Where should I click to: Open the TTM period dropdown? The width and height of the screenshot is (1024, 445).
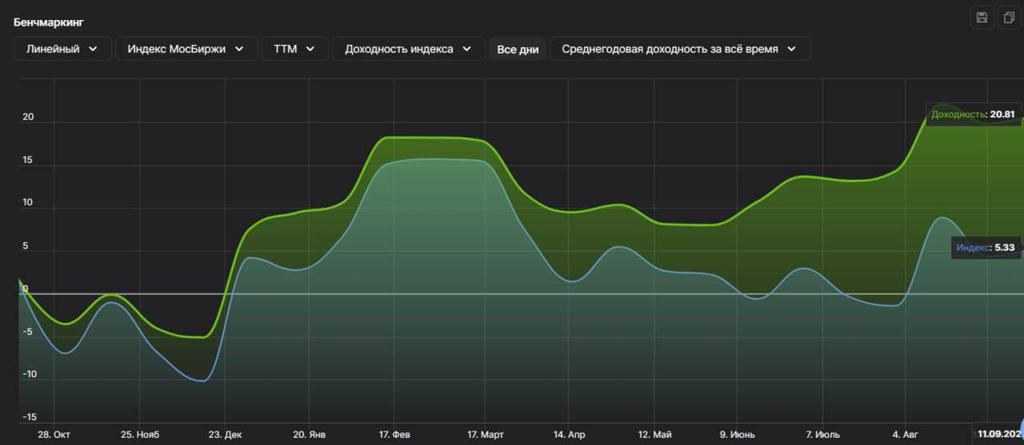pos(294,49)
